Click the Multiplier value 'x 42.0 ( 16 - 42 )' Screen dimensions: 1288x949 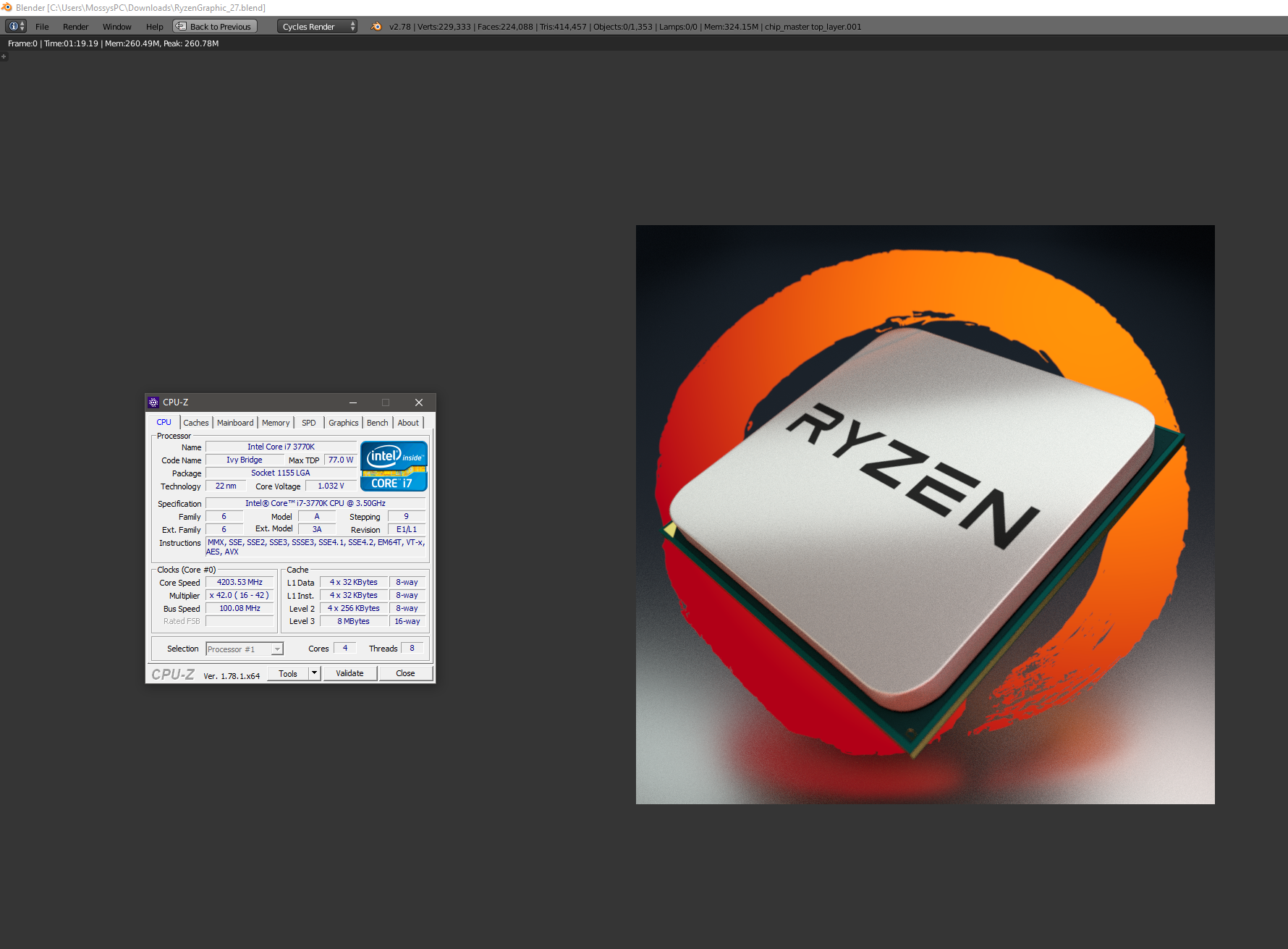pos(240,595)
